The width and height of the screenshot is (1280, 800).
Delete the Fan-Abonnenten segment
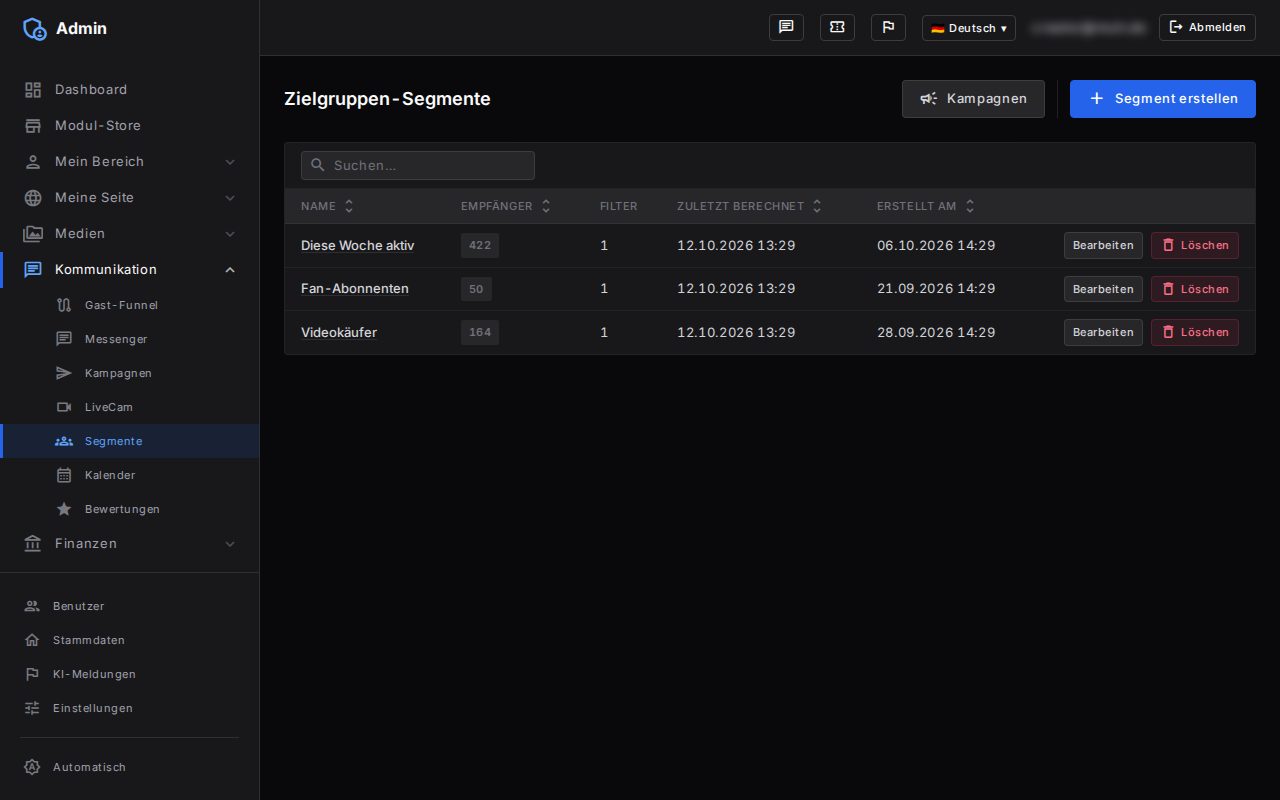1195,289
